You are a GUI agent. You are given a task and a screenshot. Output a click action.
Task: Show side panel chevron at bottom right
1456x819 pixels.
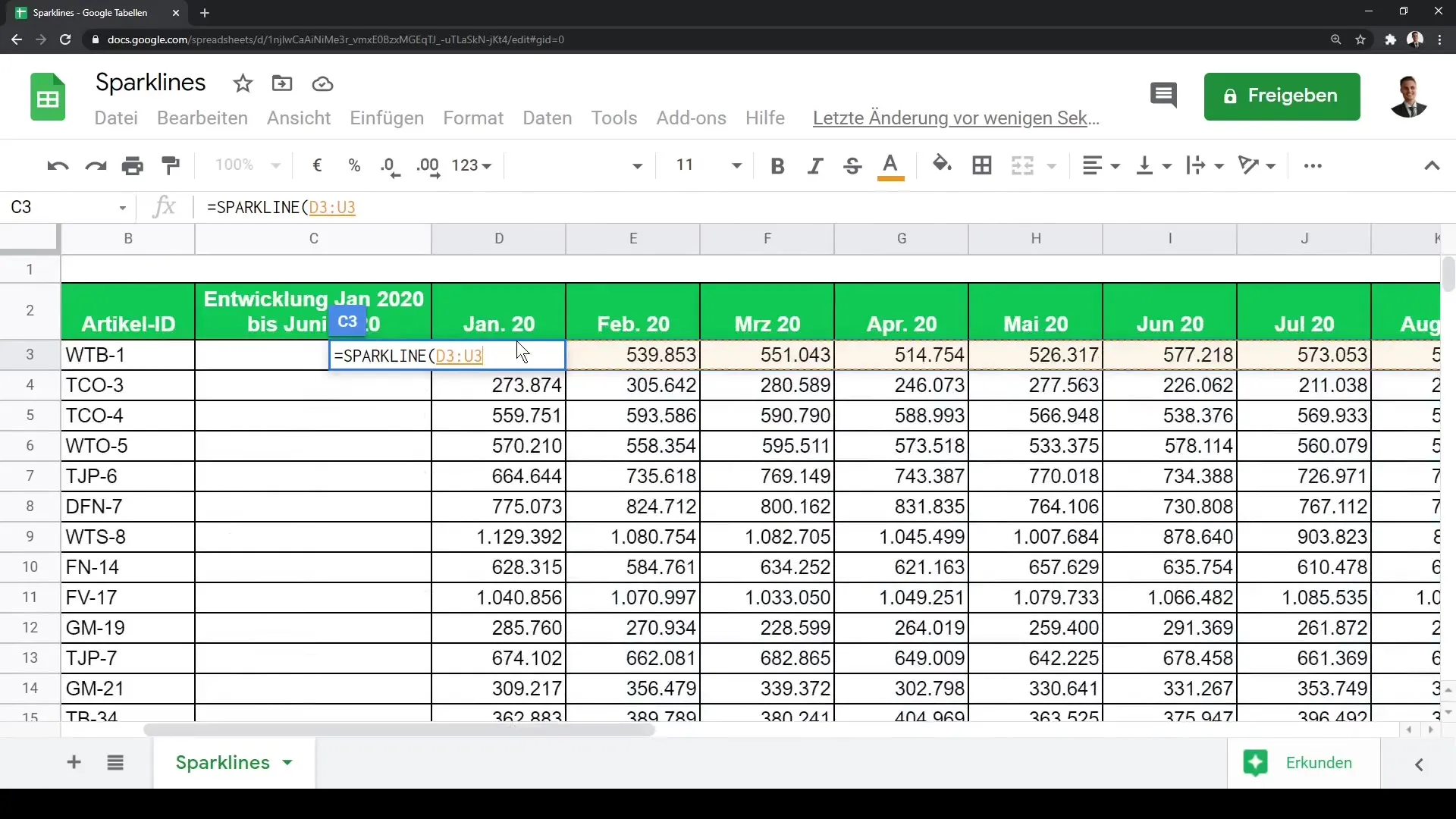click(x=1419, y=764)
